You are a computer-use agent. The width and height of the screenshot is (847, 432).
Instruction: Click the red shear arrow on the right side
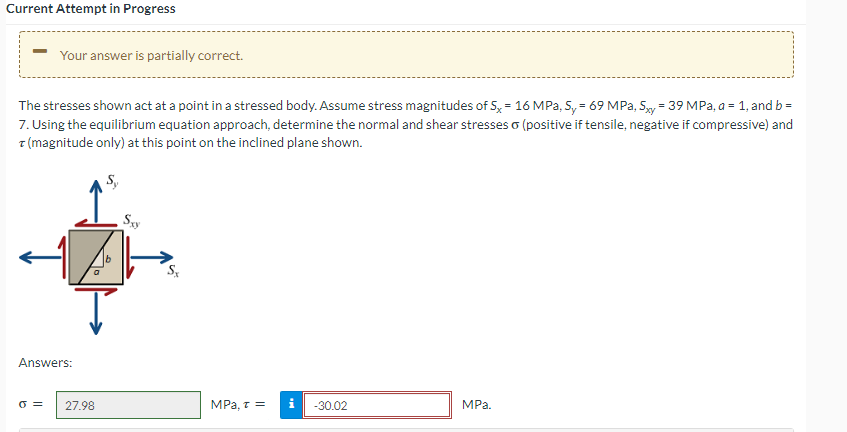tap(129, 257)
